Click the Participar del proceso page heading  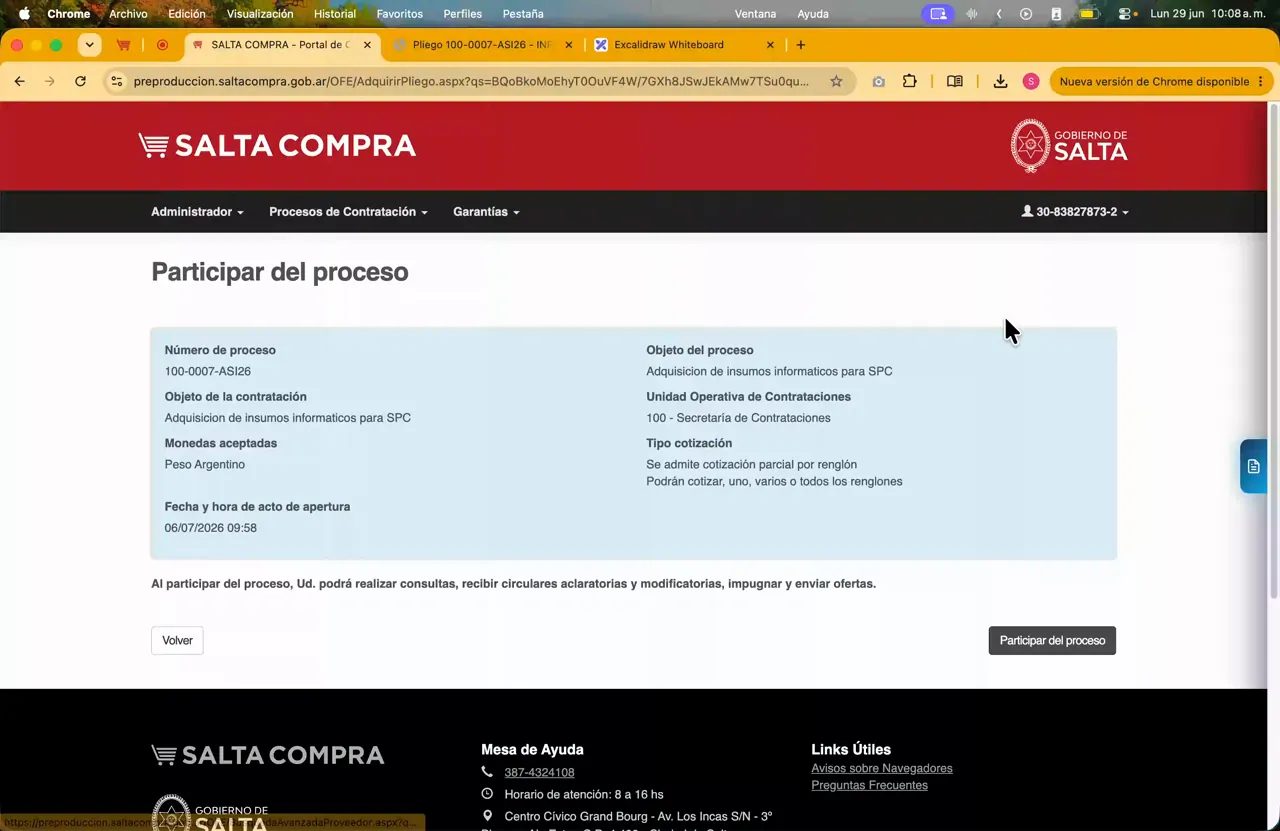pyautogui.click(x=279, y=272)
